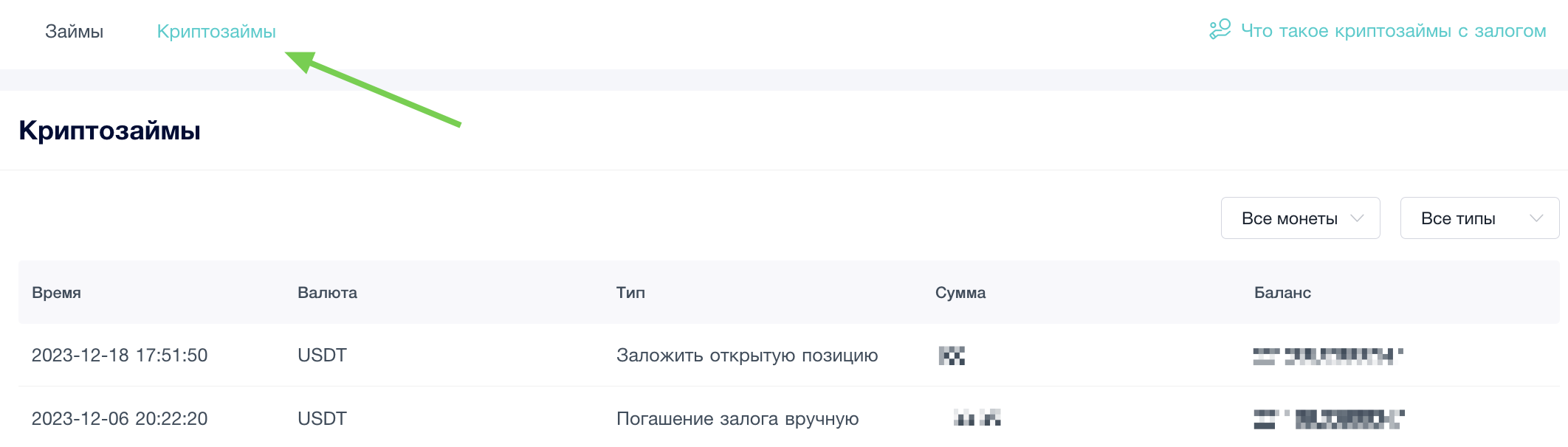Click 'Заложить открытую позицию' entry

click(747, 356)
